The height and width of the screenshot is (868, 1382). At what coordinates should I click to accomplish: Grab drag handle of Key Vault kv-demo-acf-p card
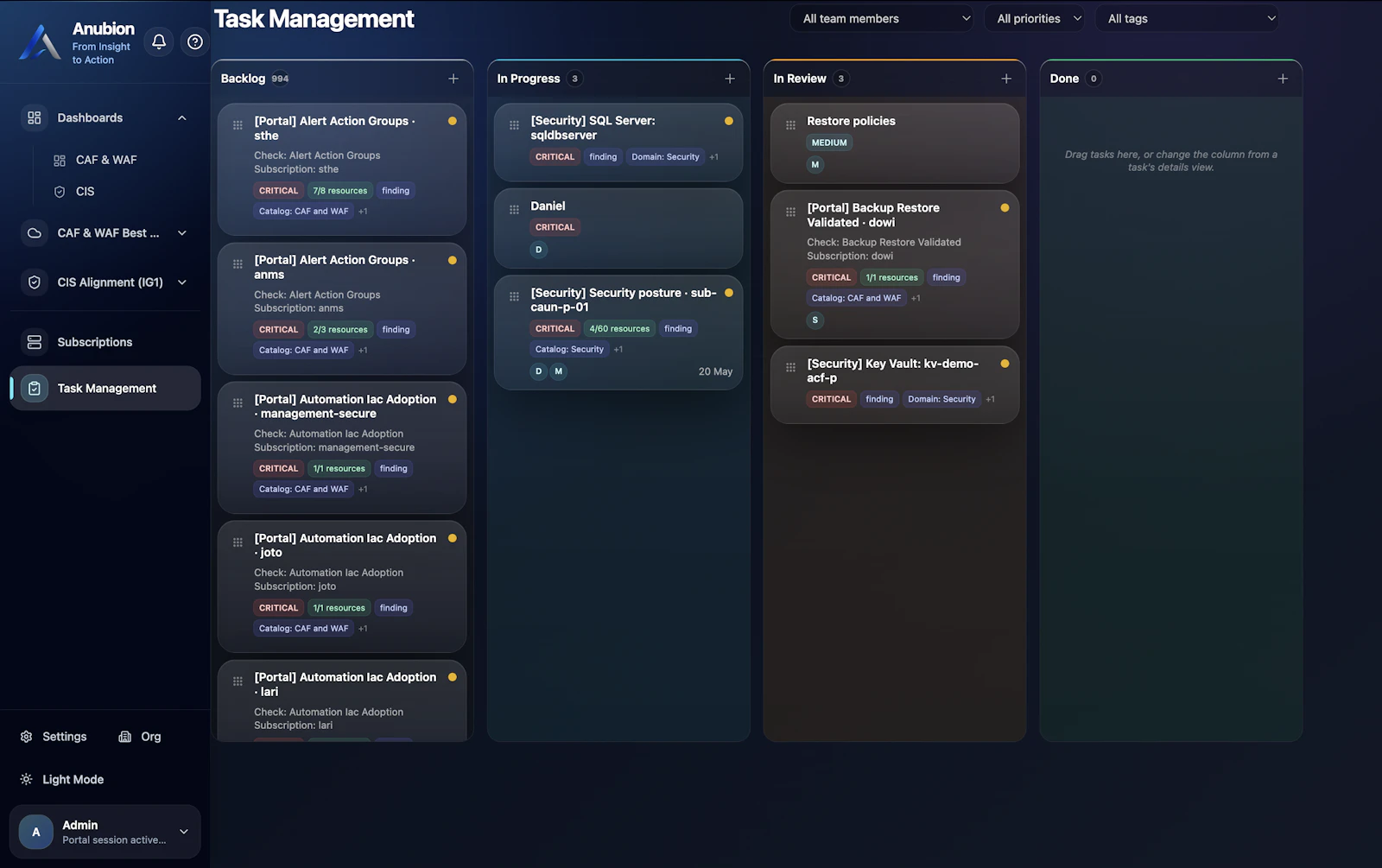coord(790,368)
